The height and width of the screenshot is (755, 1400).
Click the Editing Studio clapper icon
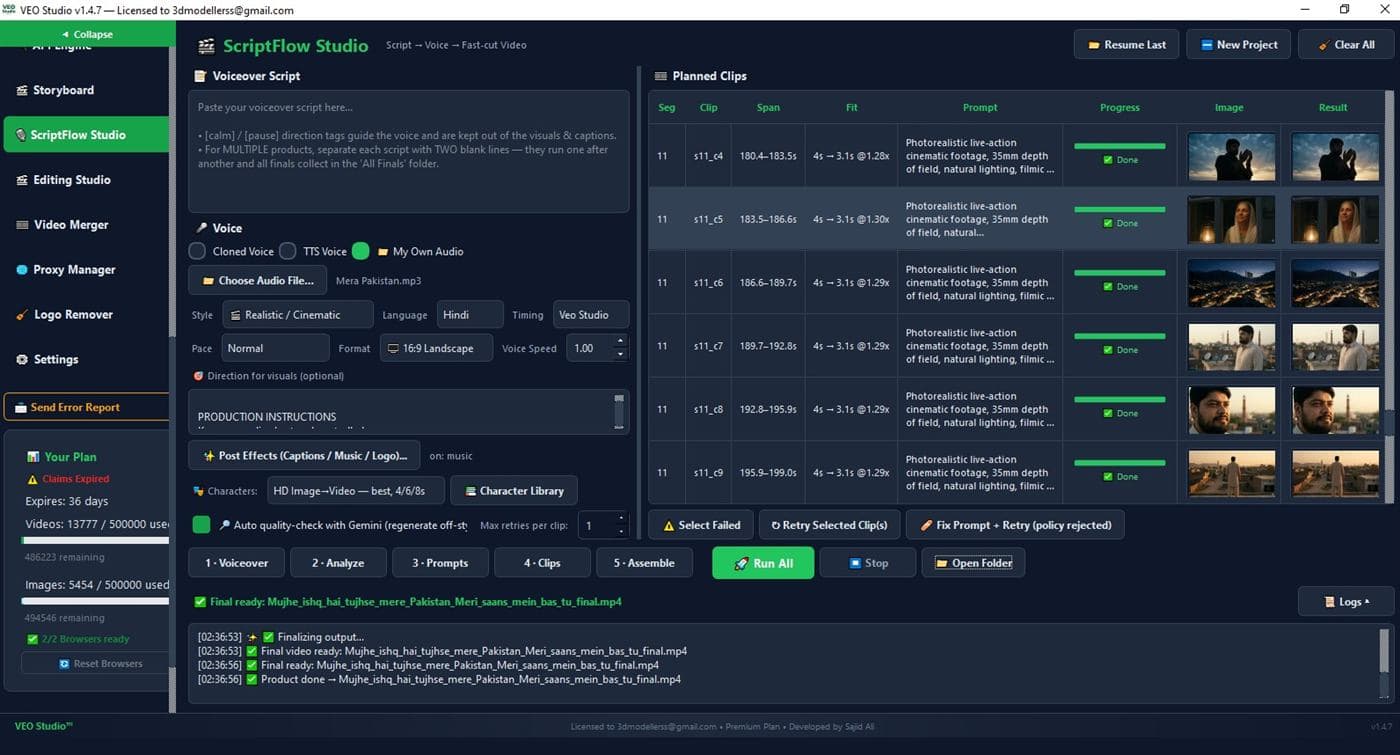coord(22,180)
